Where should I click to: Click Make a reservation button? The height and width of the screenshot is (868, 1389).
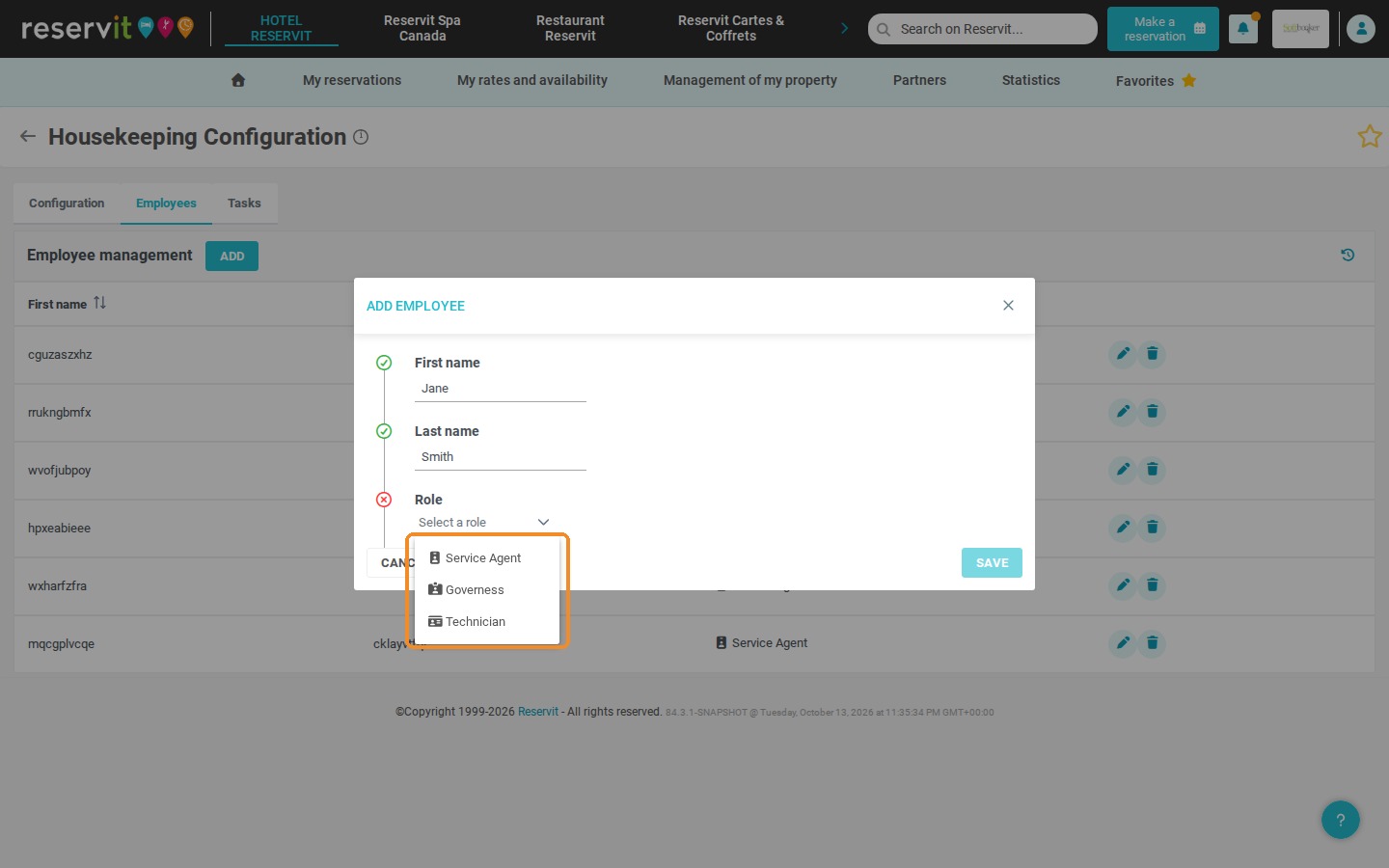(1163, 29)
